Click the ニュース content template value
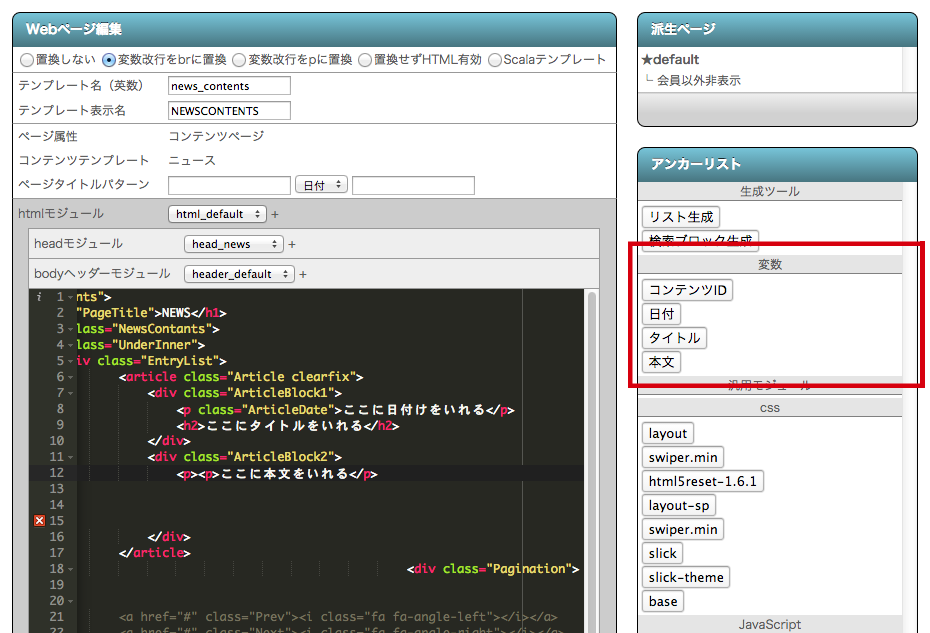 pos(192,161)
